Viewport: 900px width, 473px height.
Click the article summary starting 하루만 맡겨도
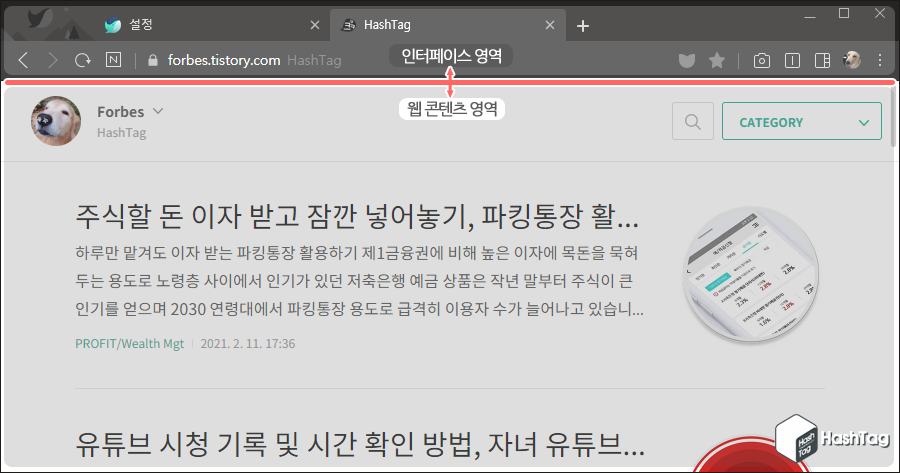[x=359, y=281]
